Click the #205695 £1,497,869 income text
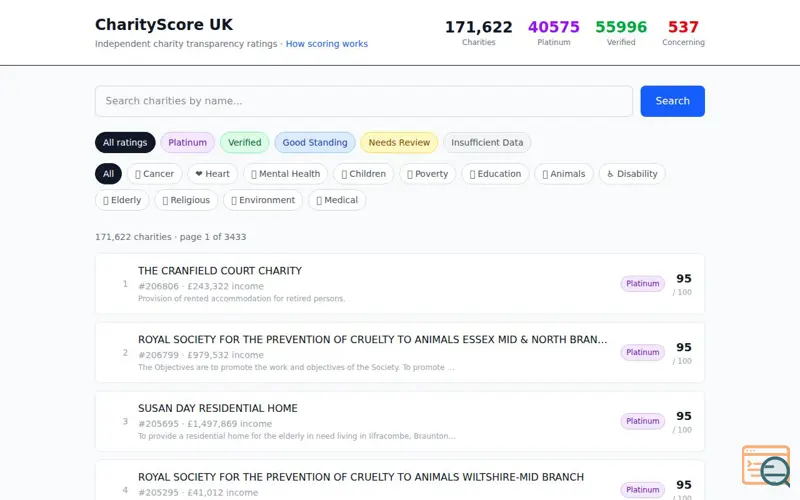This screenshot has width=800, height=500. coord(205,423)
